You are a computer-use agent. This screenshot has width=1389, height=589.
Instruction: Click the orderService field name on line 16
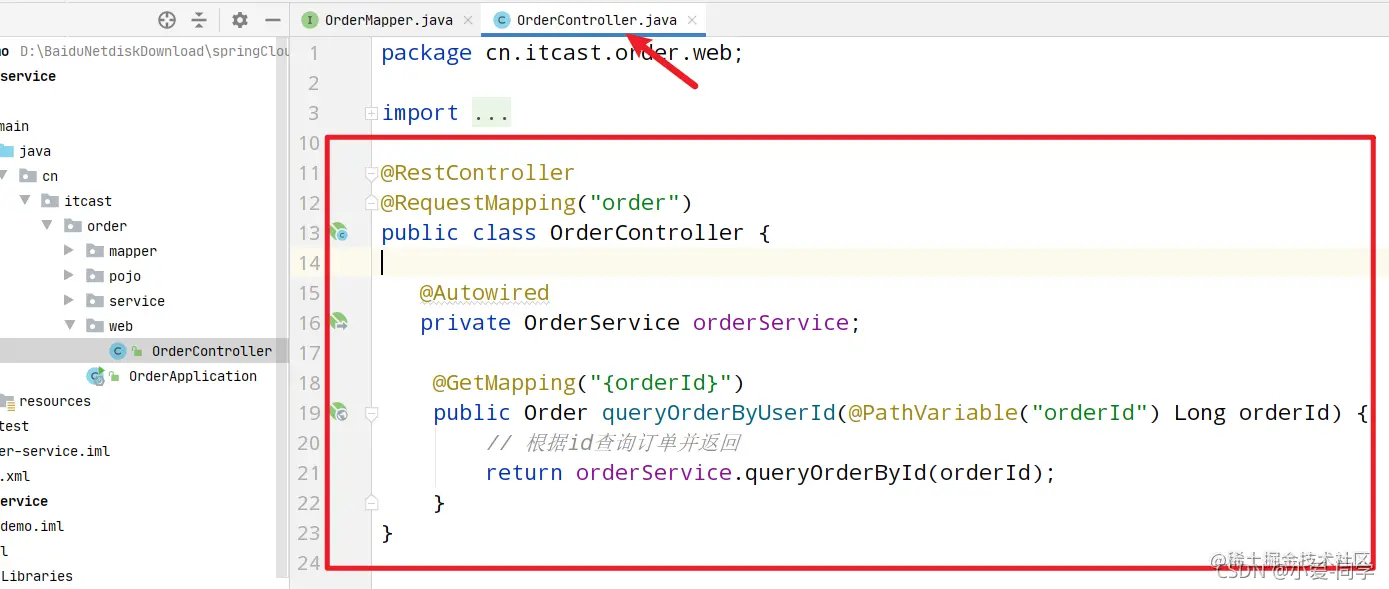coord(770,323)
